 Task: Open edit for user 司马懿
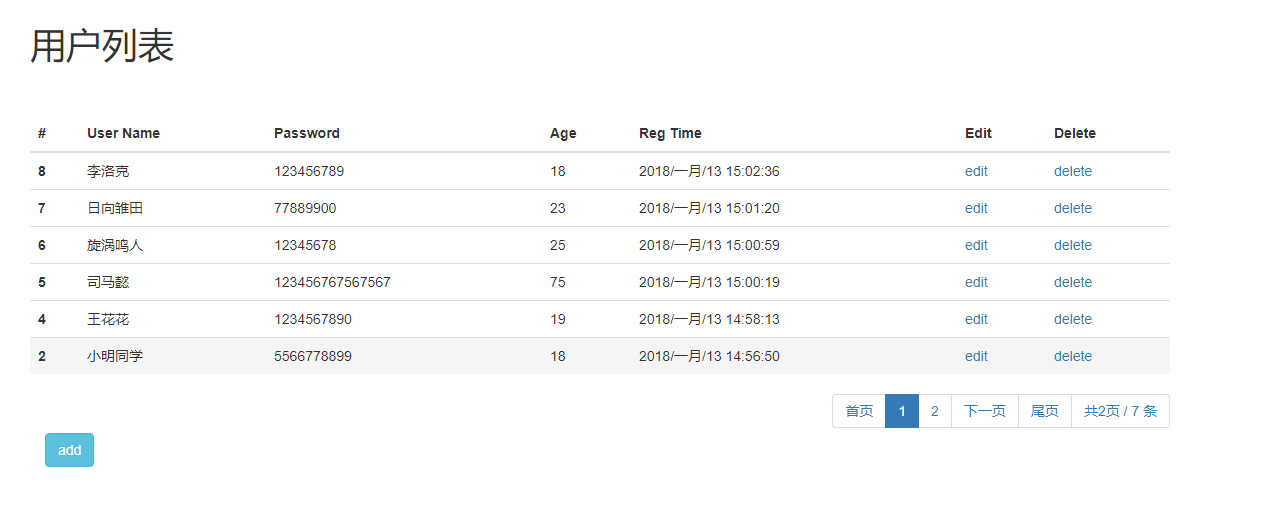click(x=976, y=282)
